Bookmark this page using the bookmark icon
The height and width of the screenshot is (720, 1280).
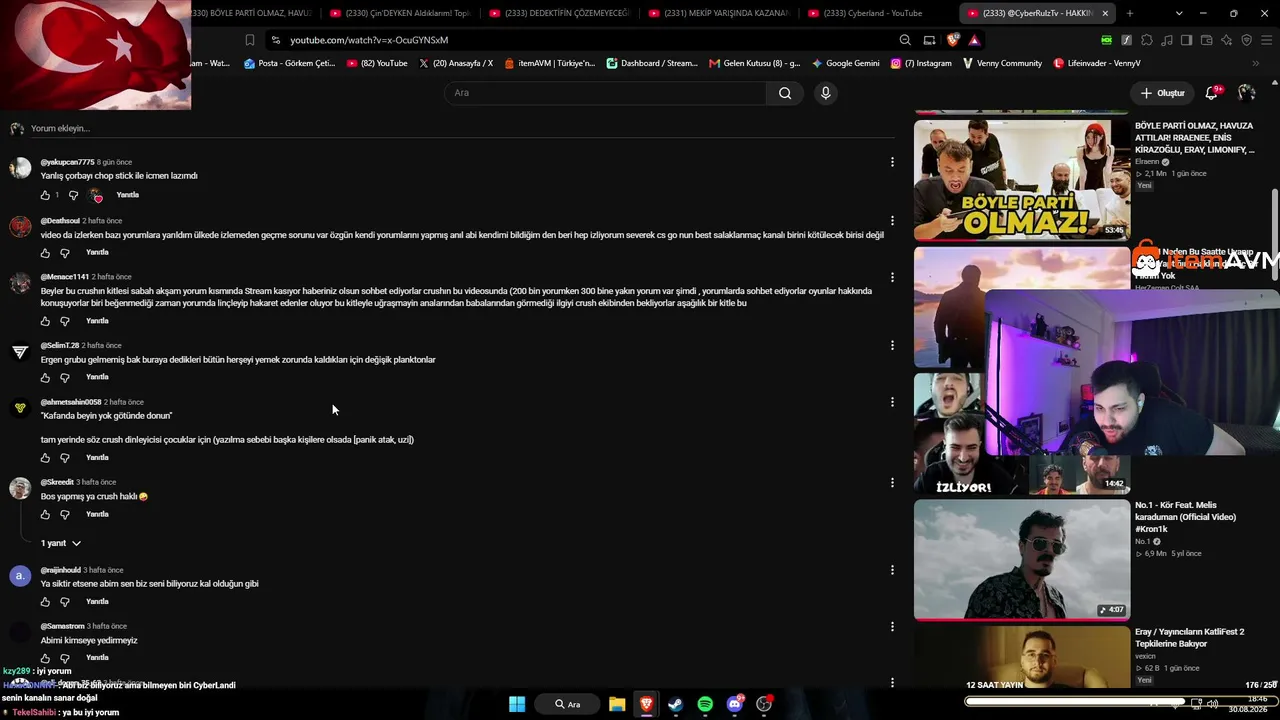pyautogui.click(x=250, y=40)
